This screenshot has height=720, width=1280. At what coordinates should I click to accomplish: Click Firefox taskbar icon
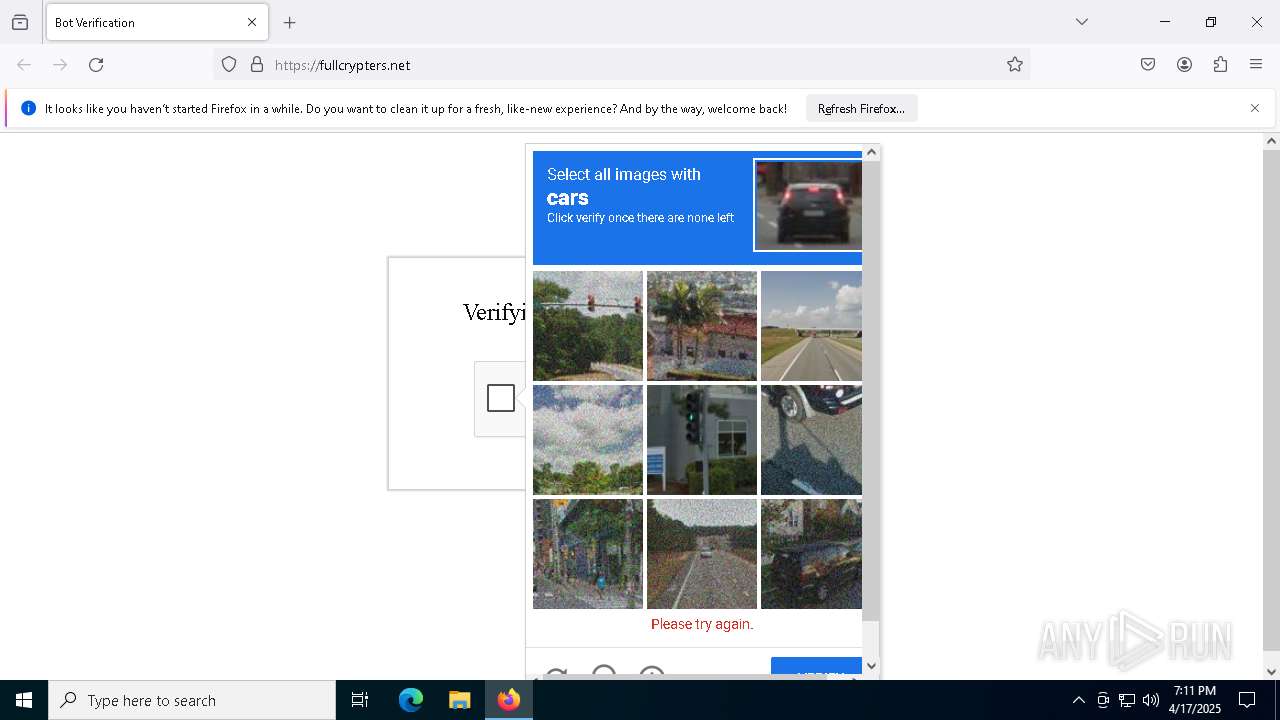point(508,700)
